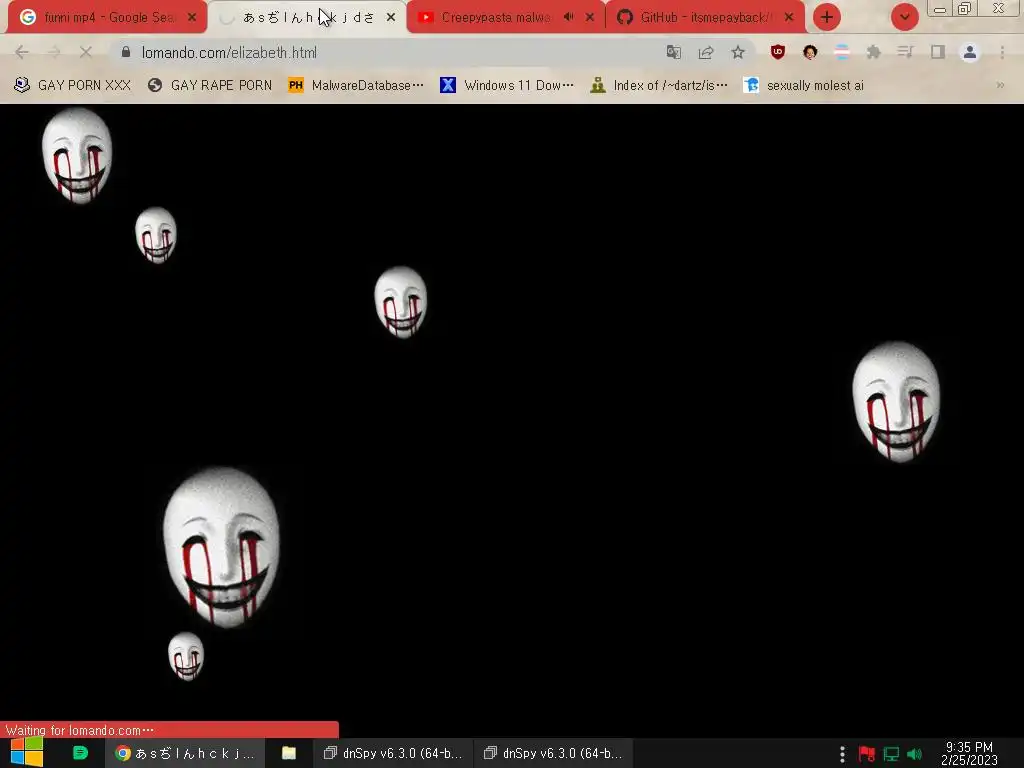Screen dimensions: 1024x768
Task: Open the MalwareDatabase bookmark
Action: click(x=357, y=86)
